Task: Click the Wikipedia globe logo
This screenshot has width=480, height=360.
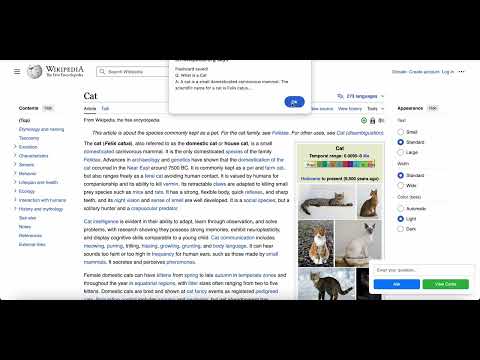Action: click(34, 71)
